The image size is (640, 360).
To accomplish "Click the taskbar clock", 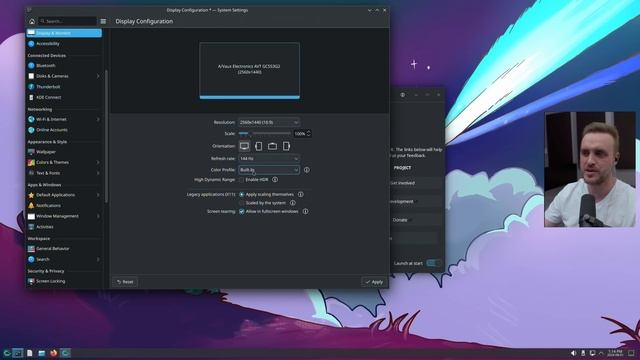I will pos(615,353).
